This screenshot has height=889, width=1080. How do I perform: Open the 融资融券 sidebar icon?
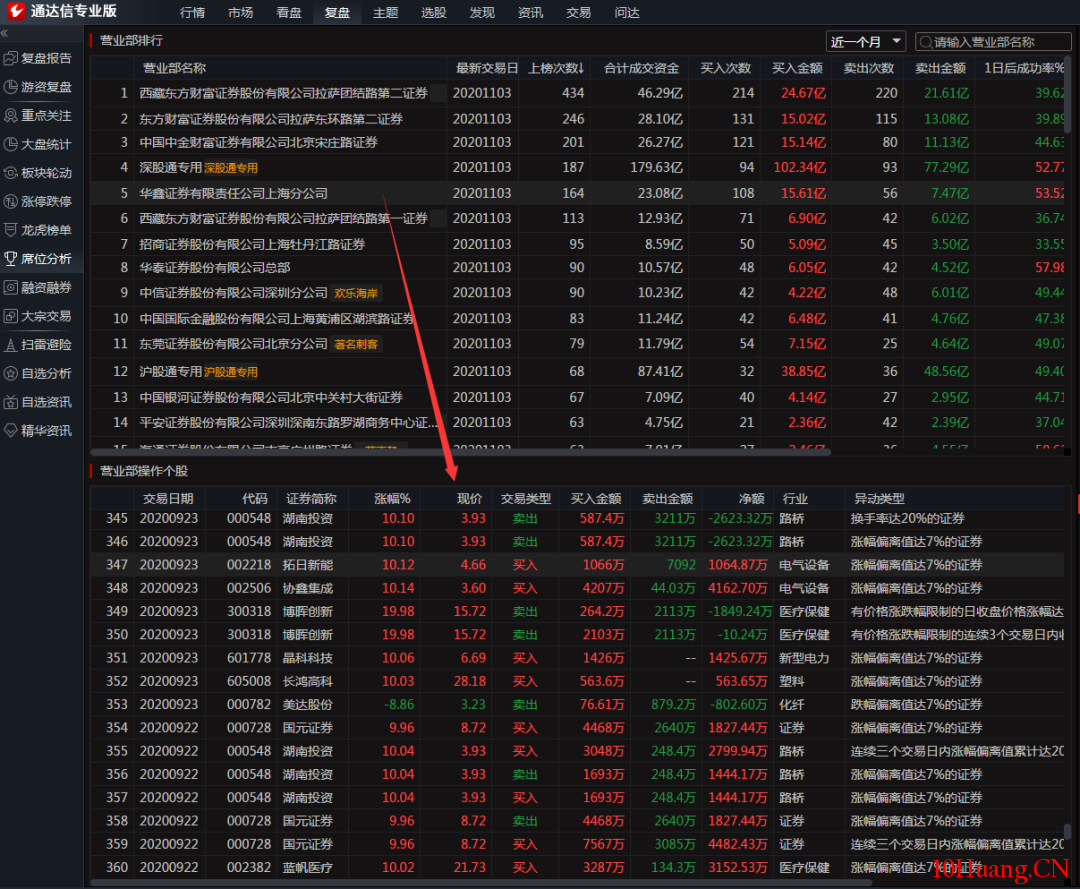[10, 287]
